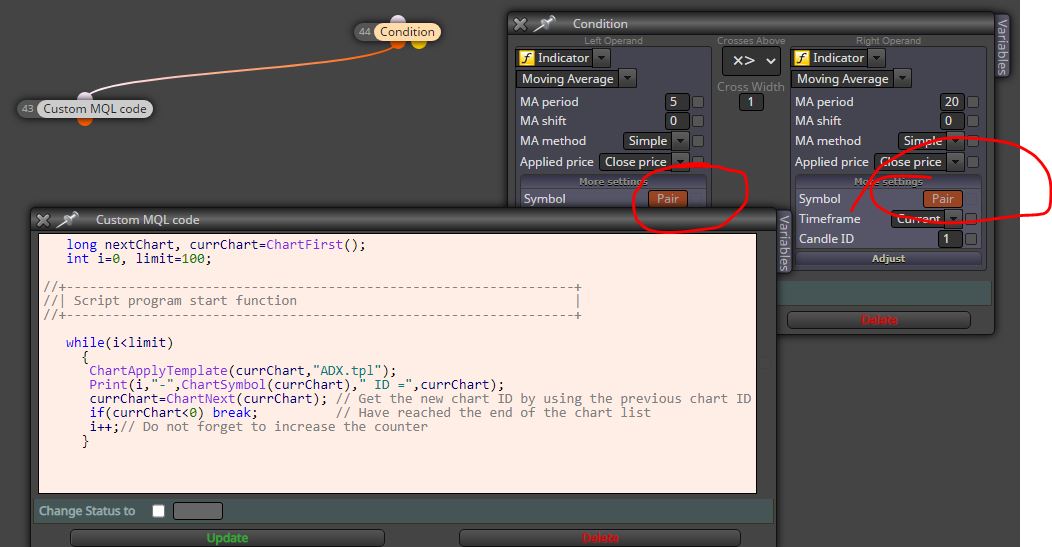This screenshot has height=547, width=1052.
Task: Click Right Operand Symbol Pair button
Action: click(x=943, y=199)
